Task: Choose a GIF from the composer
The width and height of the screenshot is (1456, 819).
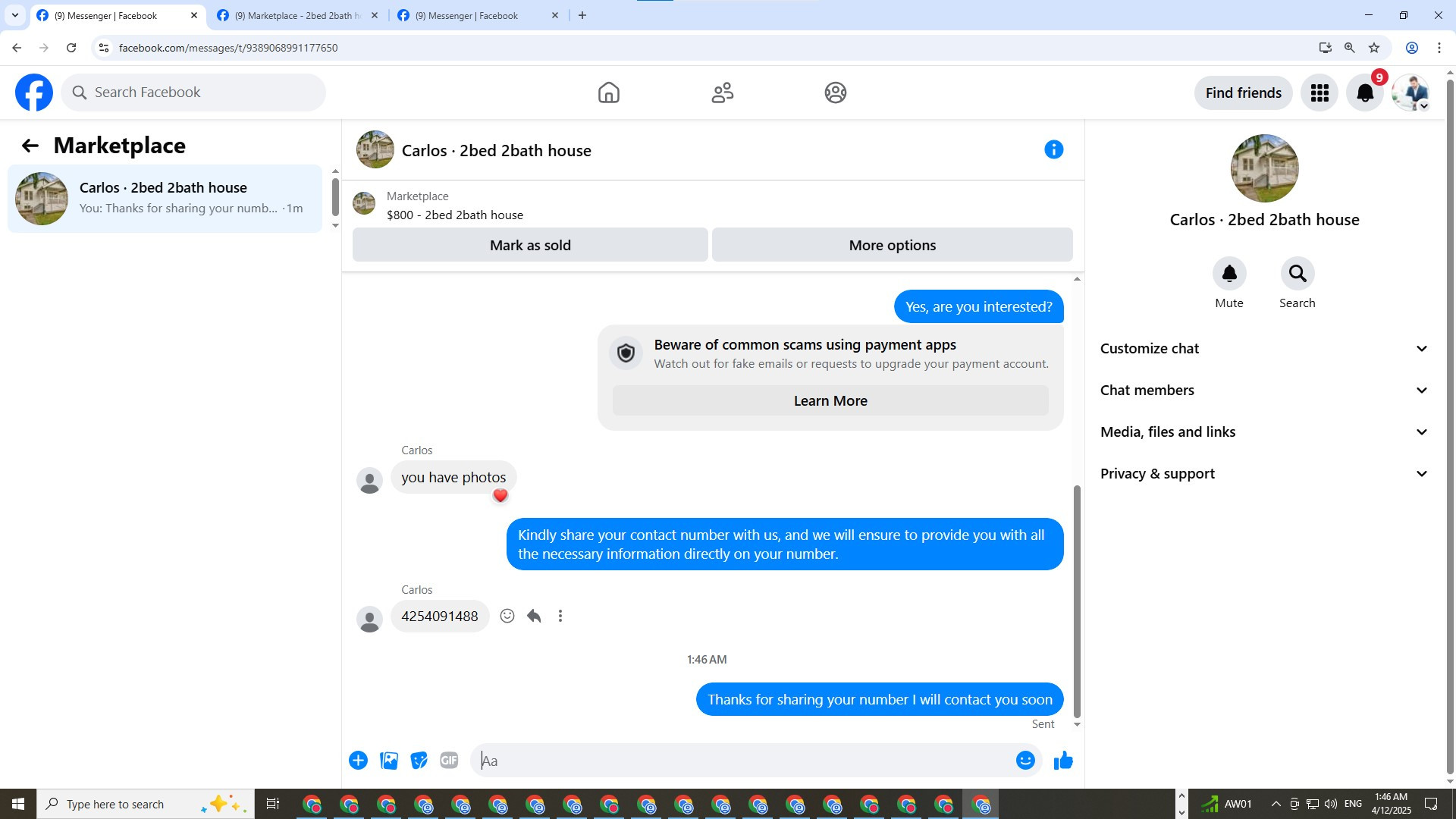Action: (x=449, y=761)
